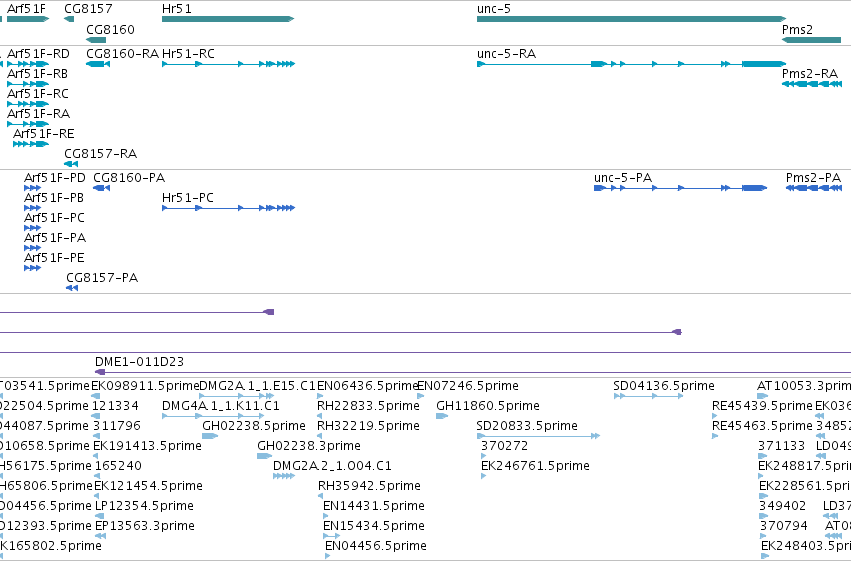
Task: Open EST SD20833.5prime
Action: pyautogui.click(x=526, y=426)
